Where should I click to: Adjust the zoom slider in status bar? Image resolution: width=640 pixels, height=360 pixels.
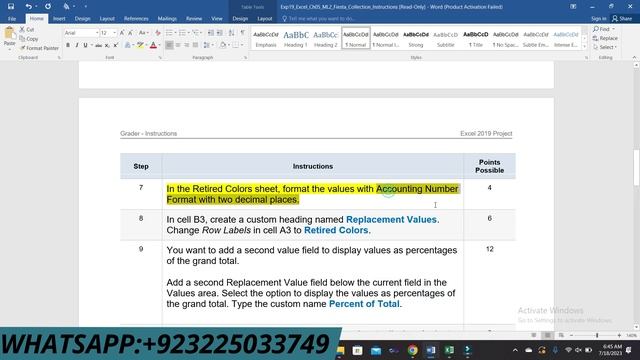tap(596, 335)
